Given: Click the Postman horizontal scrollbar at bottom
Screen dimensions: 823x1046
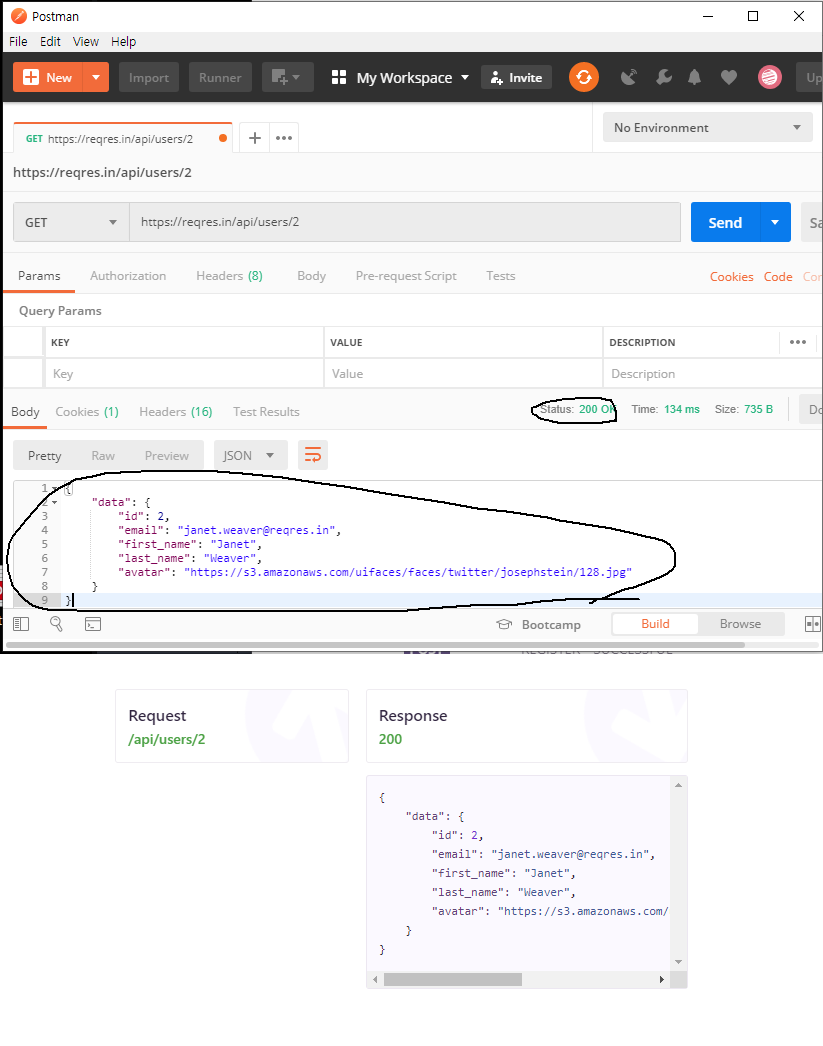Looking at the screenshot, I should (x=375, y=645).
